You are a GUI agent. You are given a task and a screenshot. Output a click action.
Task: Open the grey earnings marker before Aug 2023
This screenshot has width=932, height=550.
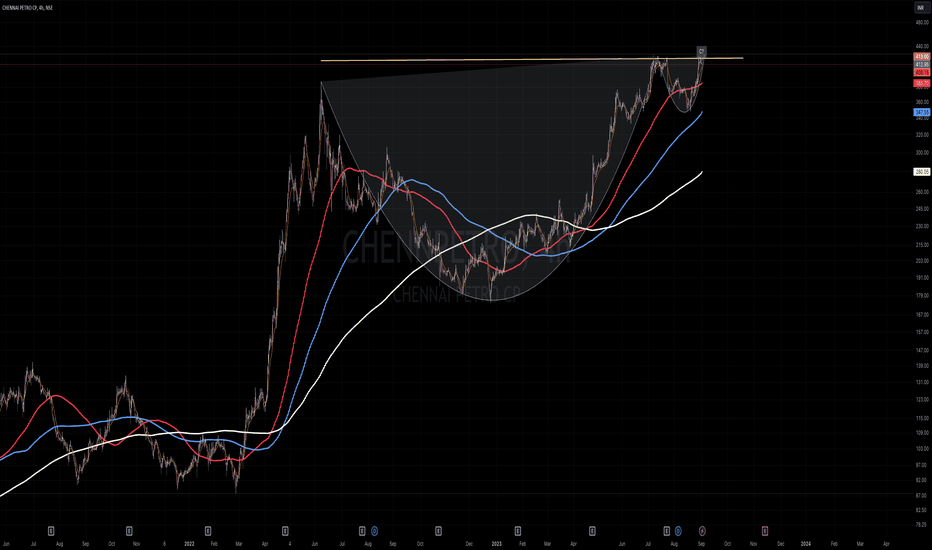pyautogui.click(x=666, y=531)
